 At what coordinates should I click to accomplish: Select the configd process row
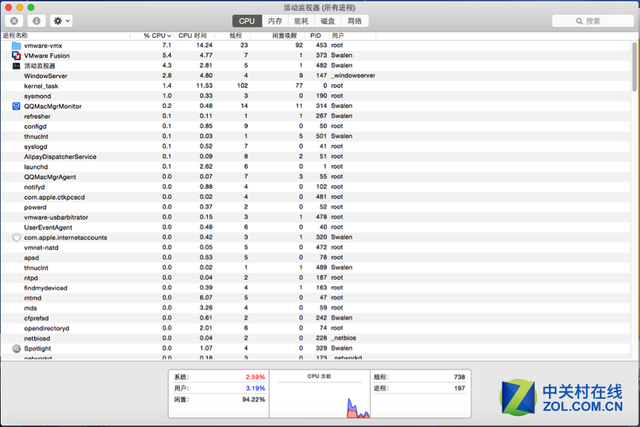(x=316, y=126)
